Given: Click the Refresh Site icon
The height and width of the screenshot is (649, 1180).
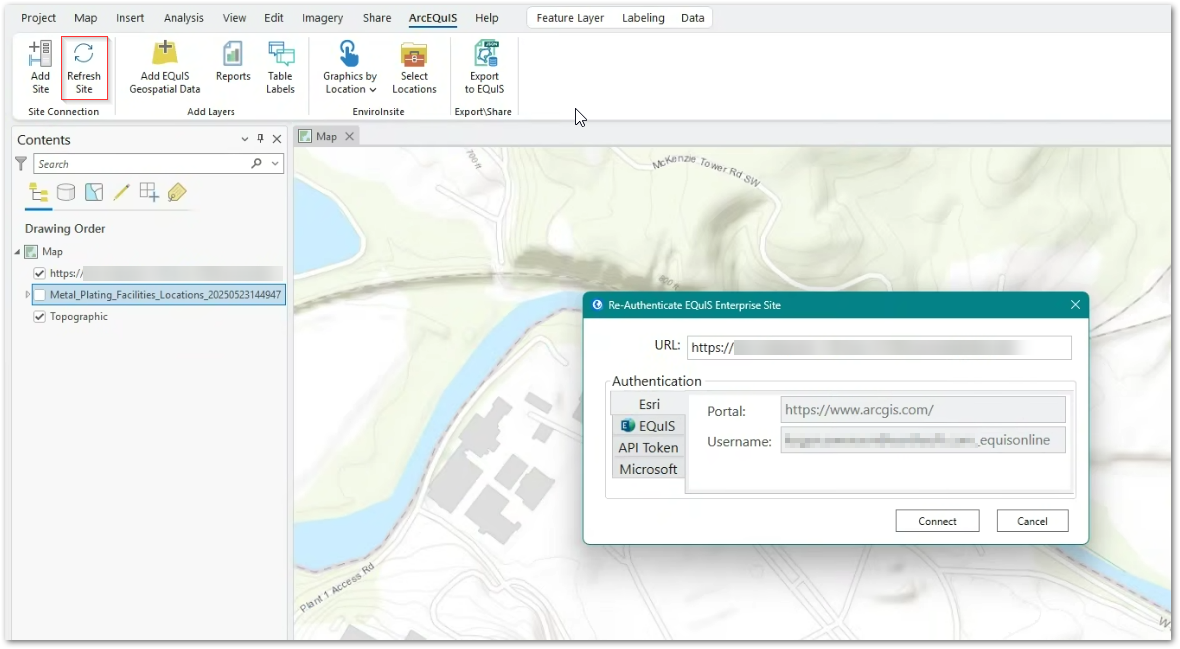Looking at the screenshot, I should coord(84,67).
